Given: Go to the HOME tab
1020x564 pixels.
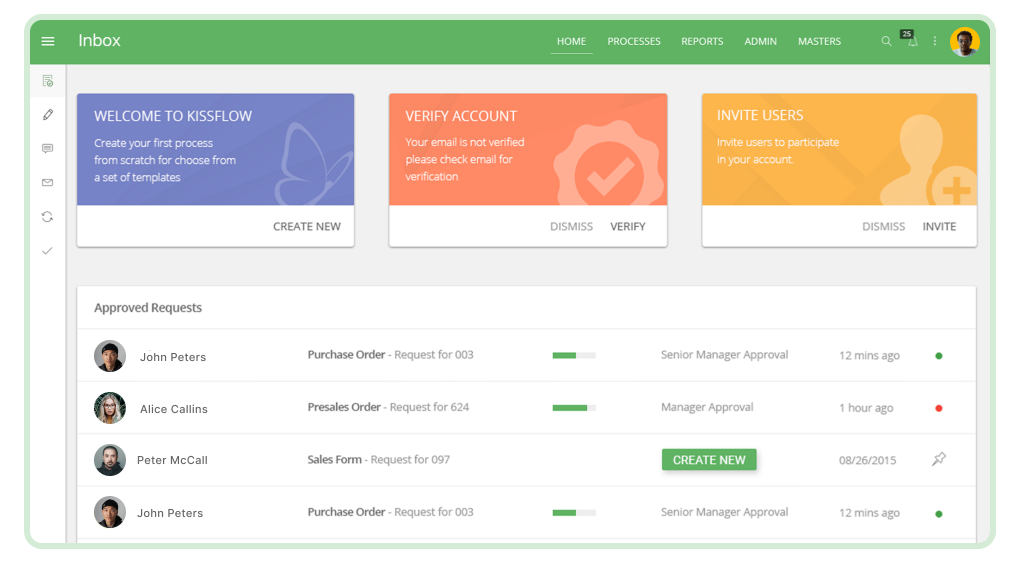Looking at the screenshot, I should (571, 41).
